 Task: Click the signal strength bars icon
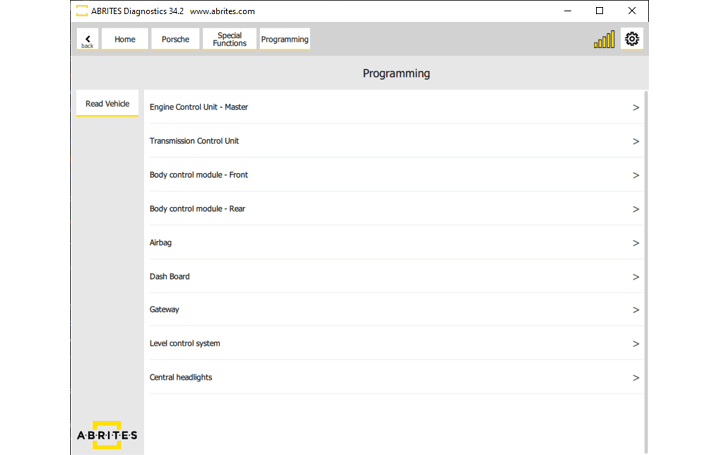[x=604, y=40]
